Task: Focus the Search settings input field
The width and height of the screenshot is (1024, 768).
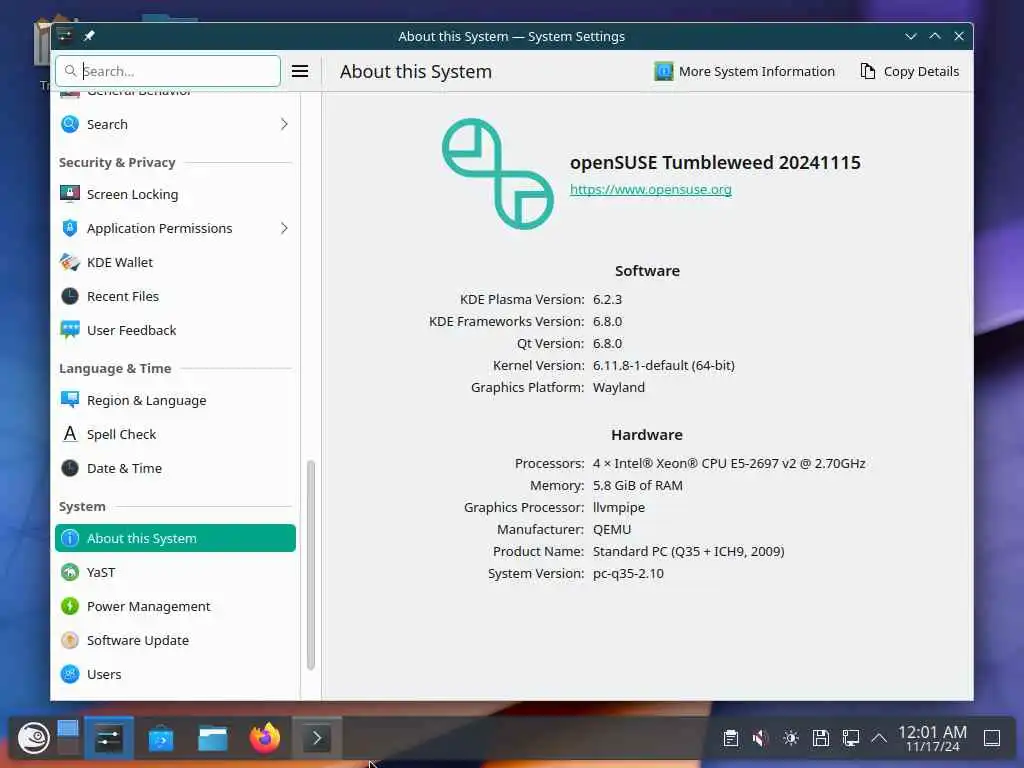Action: pyautogui.click(x=168, y=71)
